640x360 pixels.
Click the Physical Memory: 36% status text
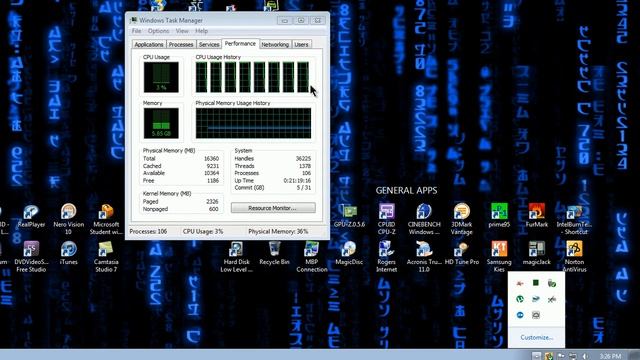tap(278, 231)
